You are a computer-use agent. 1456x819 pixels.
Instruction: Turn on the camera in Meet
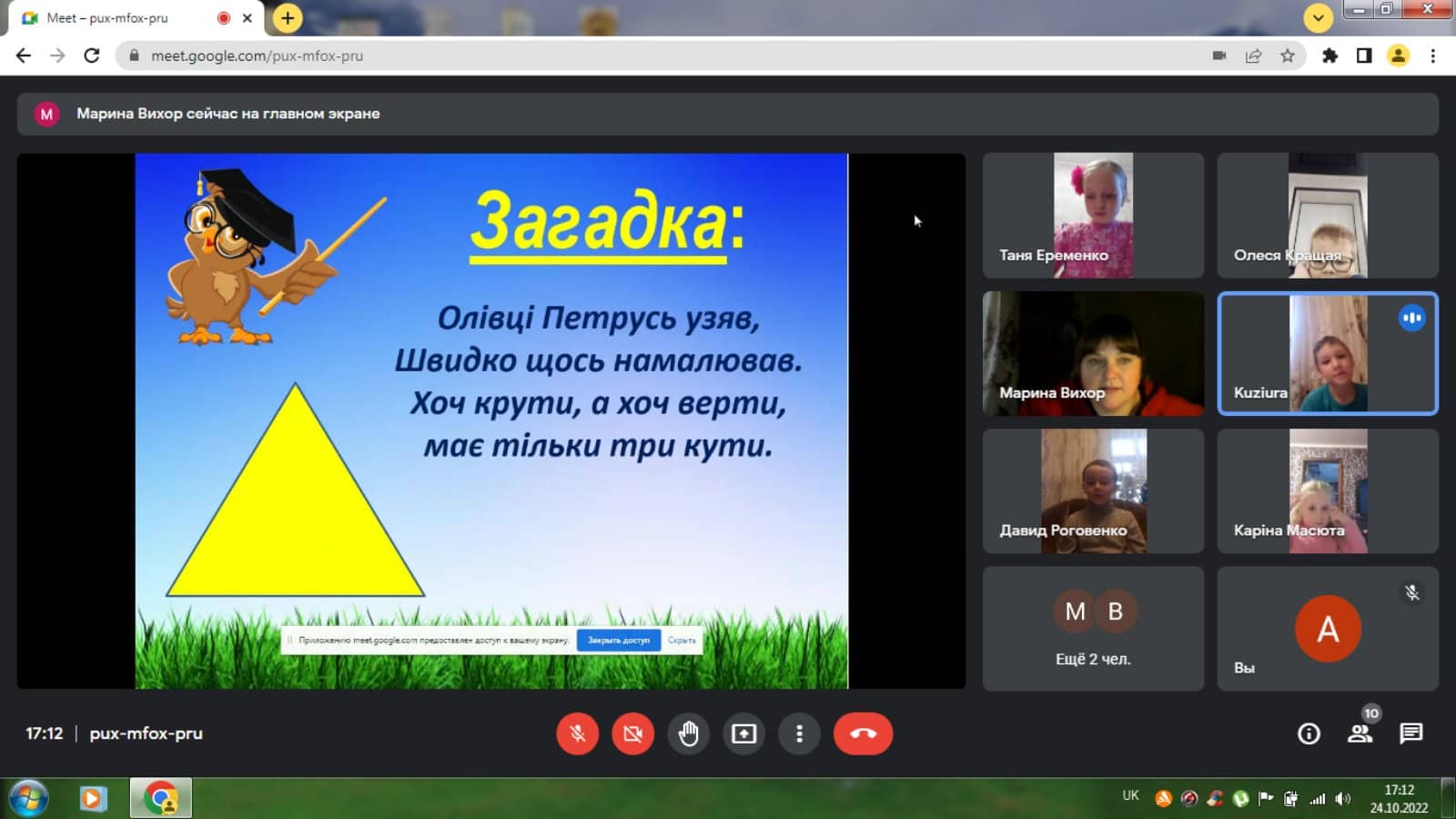pos(632,733)
